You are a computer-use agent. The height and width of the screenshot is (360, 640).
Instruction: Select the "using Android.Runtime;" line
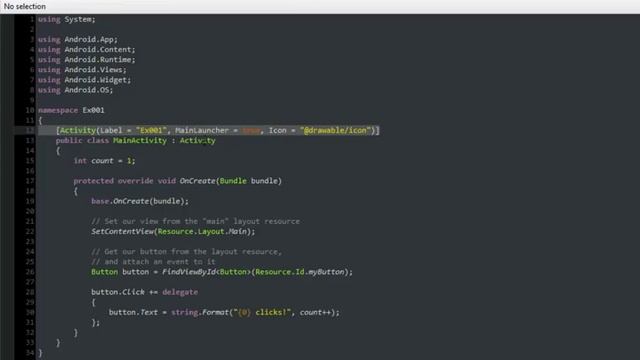[87, 60]
